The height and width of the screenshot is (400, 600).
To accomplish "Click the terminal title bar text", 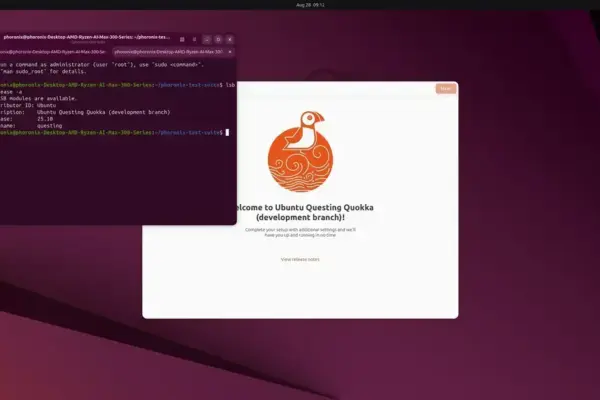I will (x=87, y=37).
